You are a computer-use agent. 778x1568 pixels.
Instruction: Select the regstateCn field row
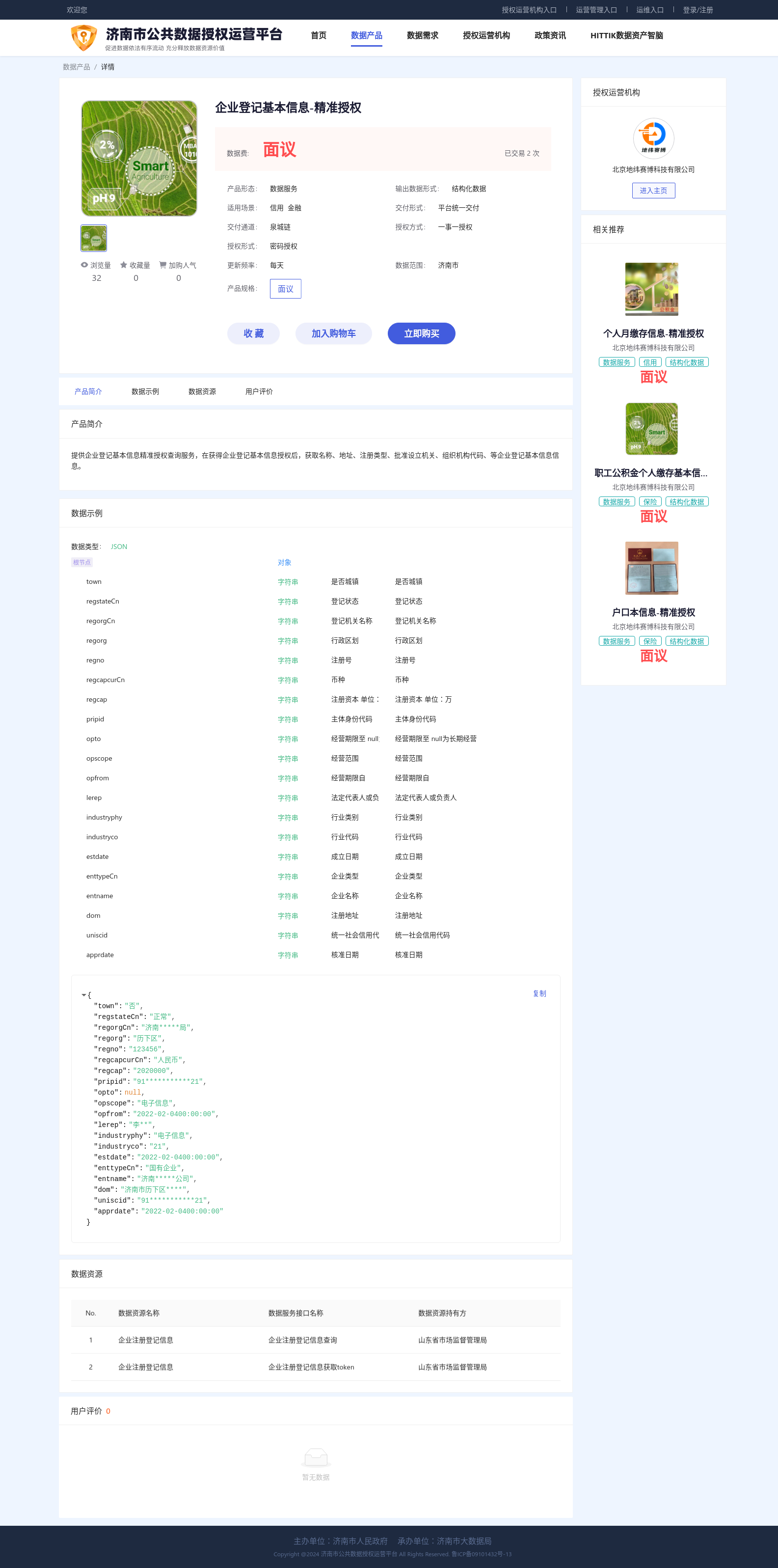(316, 602)
